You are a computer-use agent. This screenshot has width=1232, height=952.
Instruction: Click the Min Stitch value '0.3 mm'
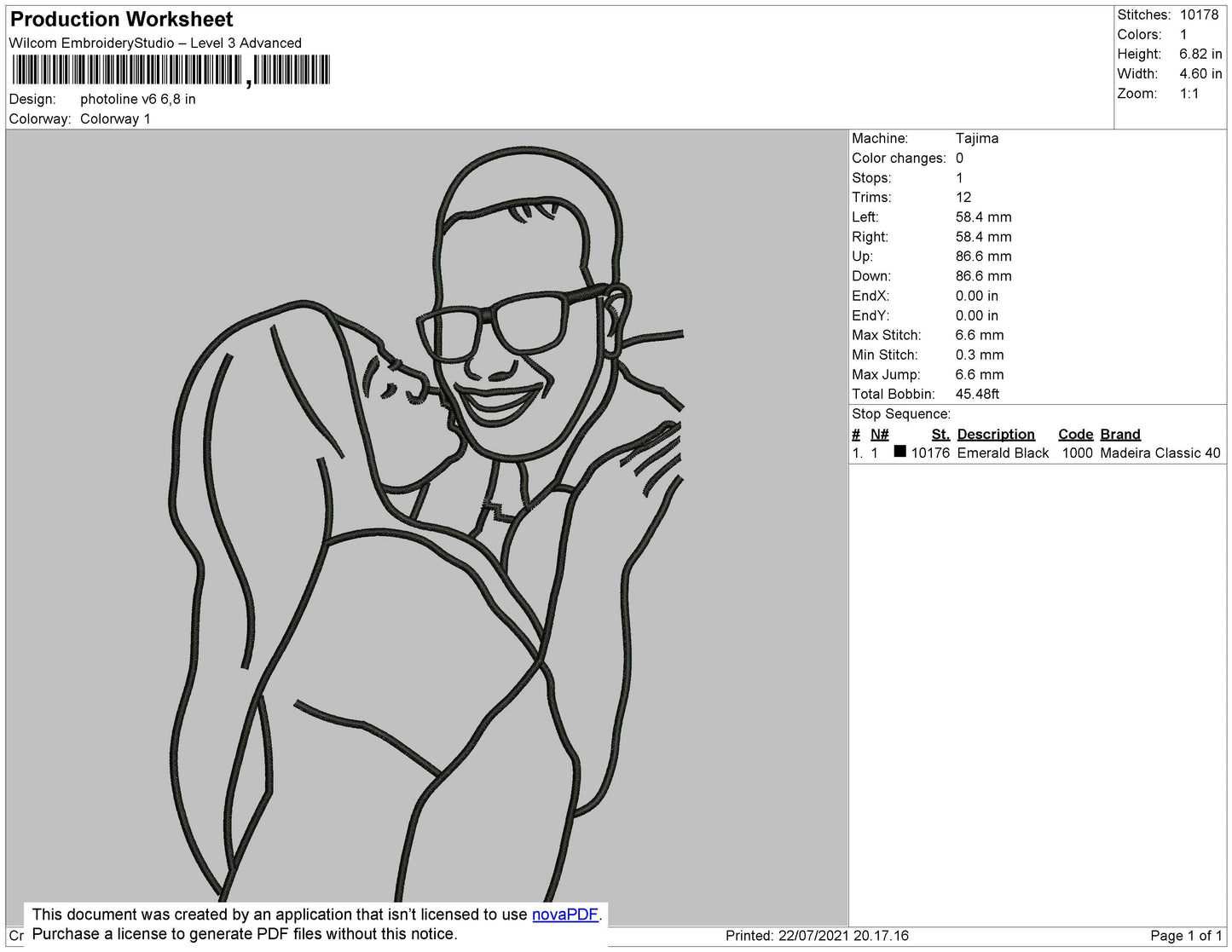pos(980,355)
